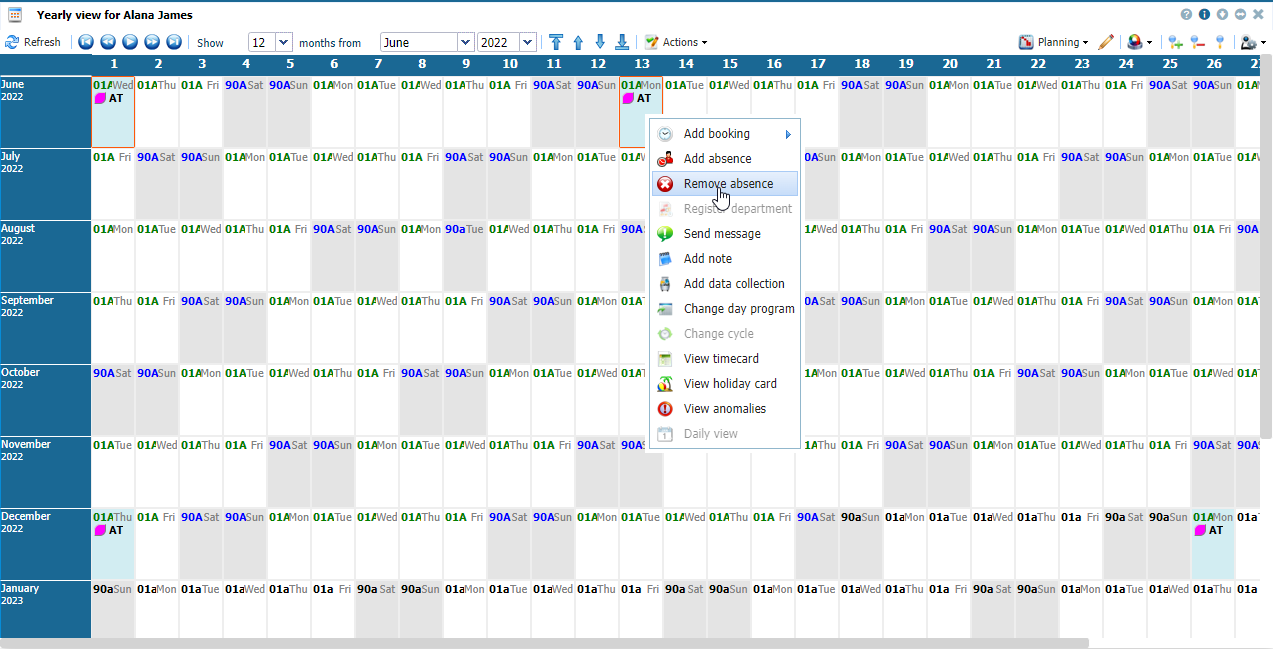Select View timecard in context menu
Screen dimensions: 1273x649
(720, 359)
